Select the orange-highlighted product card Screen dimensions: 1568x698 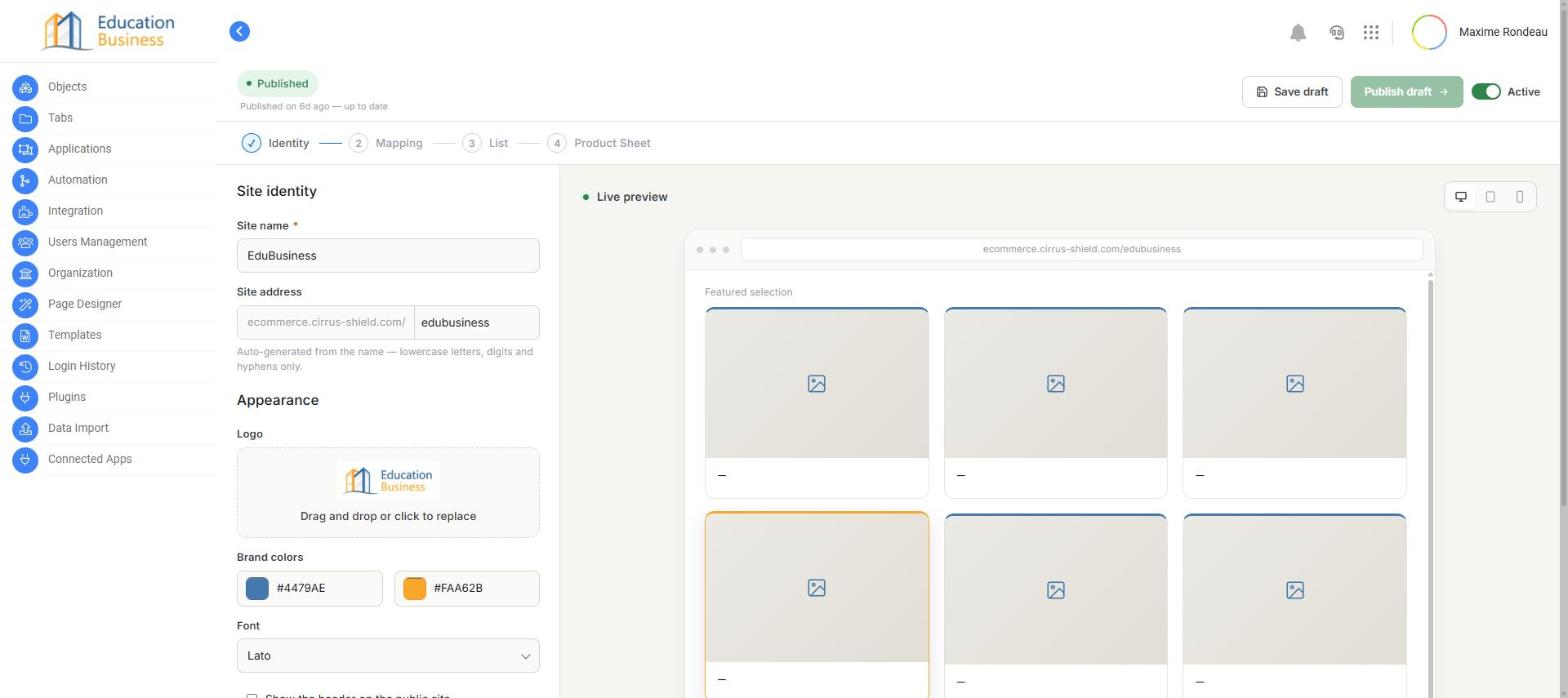click(x=817, y=605)
